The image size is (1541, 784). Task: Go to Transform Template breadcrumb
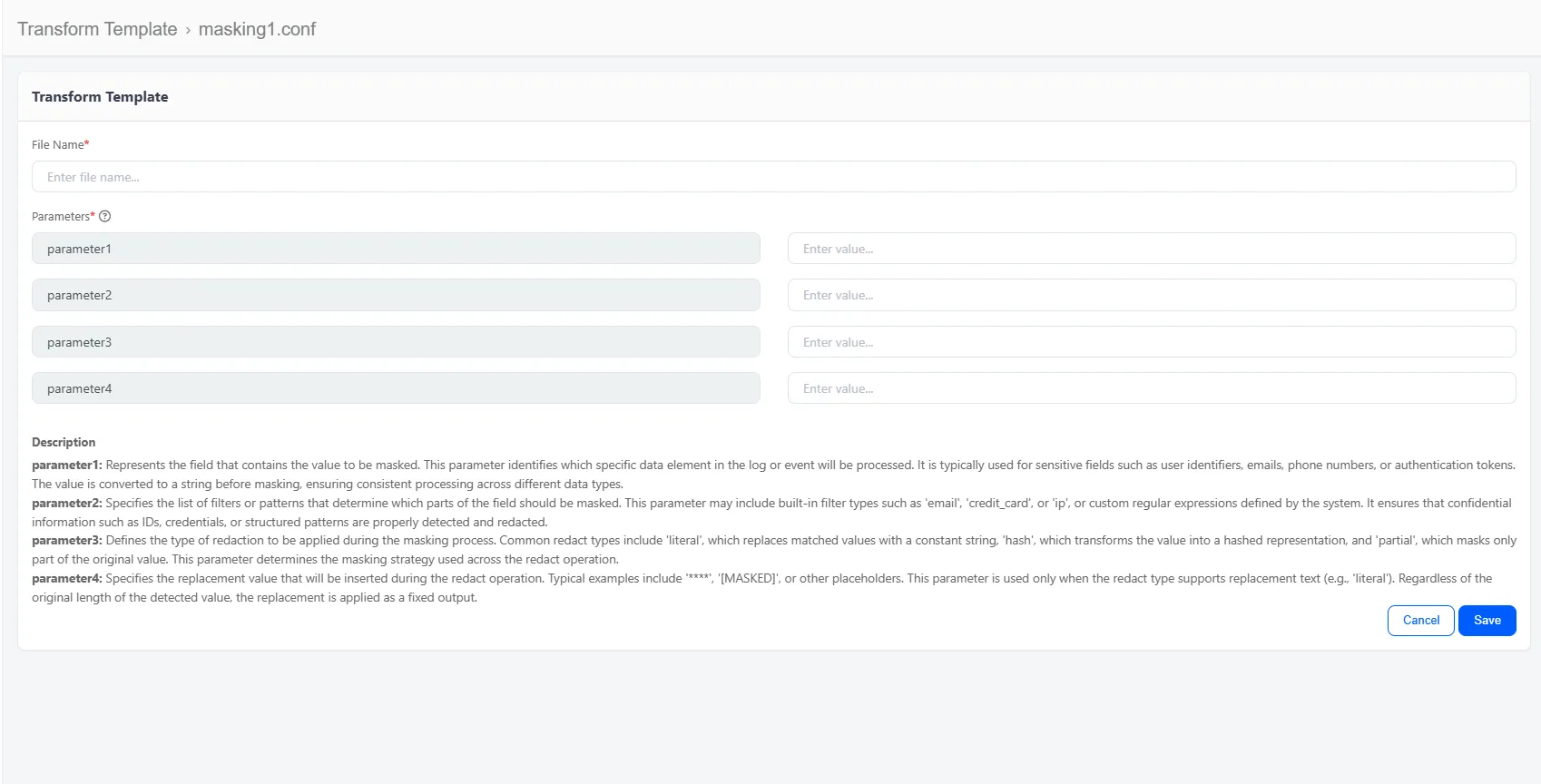coord(97,29)
